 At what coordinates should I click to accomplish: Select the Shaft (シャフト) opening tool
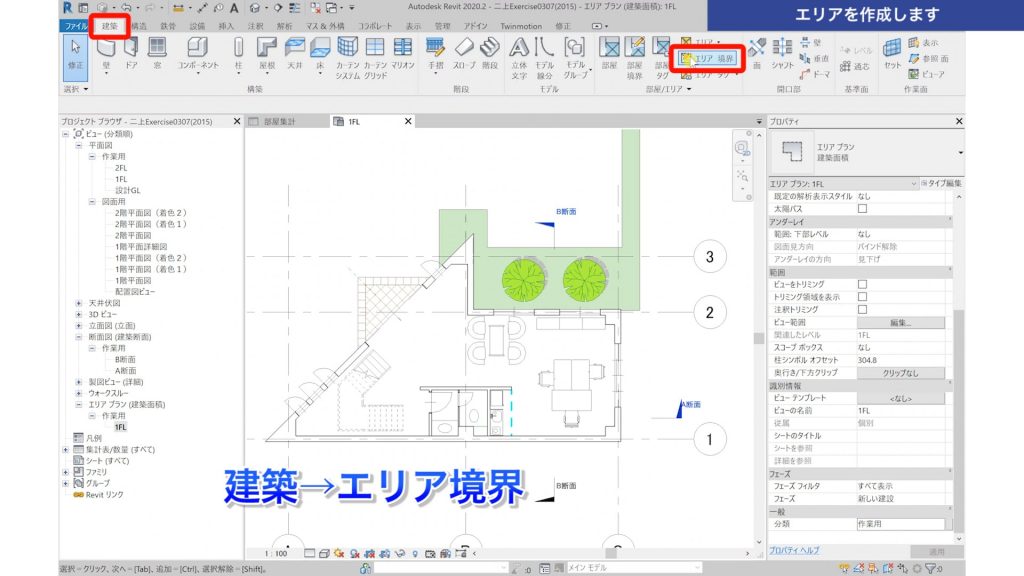coord(784,50)
